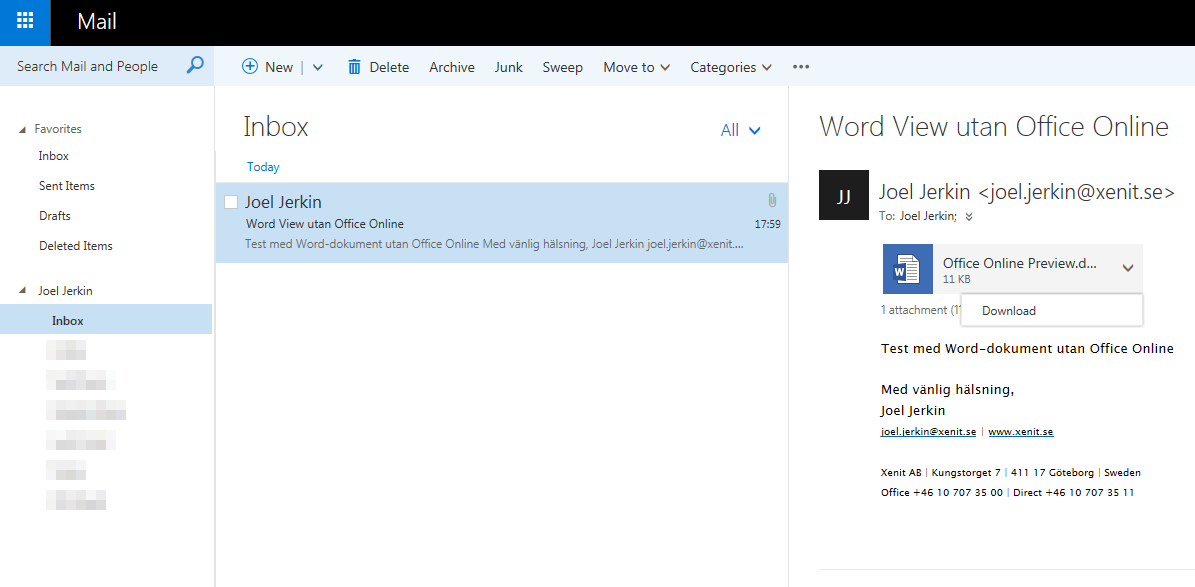Expand the recipients double chevron

(x=969, y=217)
